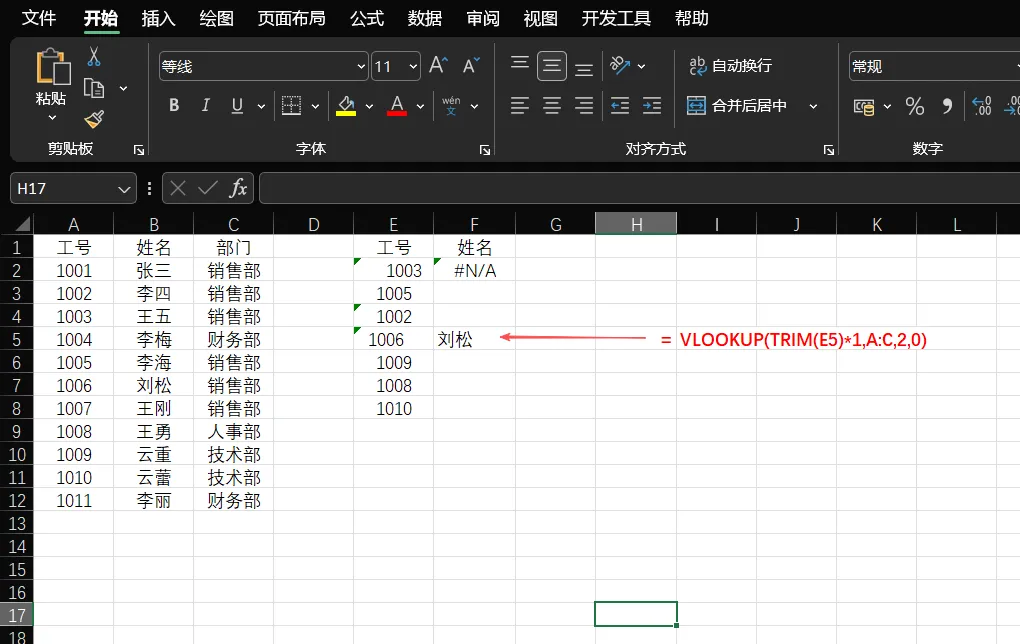
Task: Select row 12 header
Action: click(x=17, y=501)
